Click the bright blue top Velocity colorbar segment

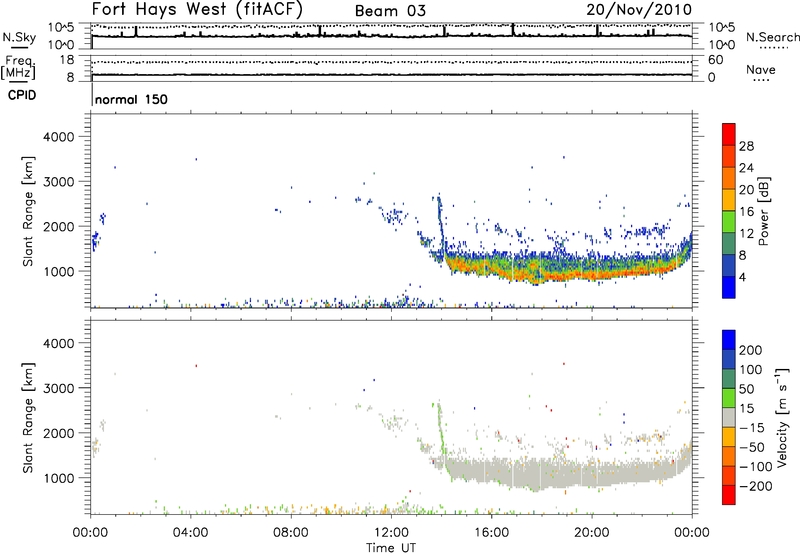(x=729, y=340)
